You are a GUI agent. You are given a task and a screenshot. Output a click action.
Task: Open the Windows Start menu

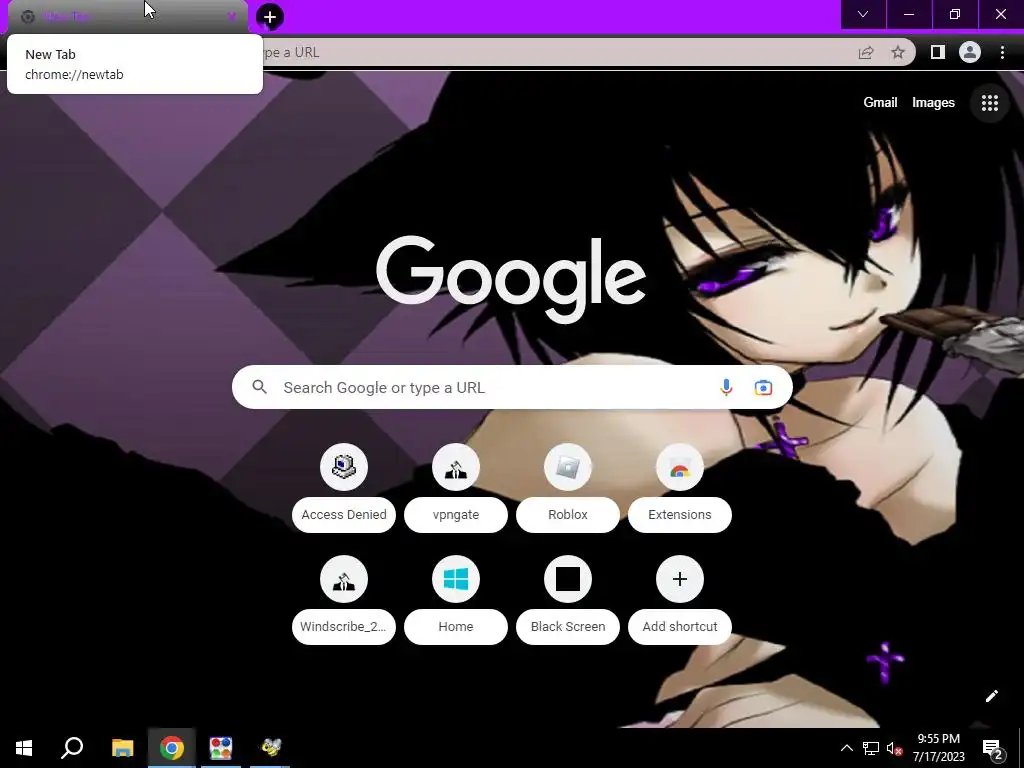[24, 748]
